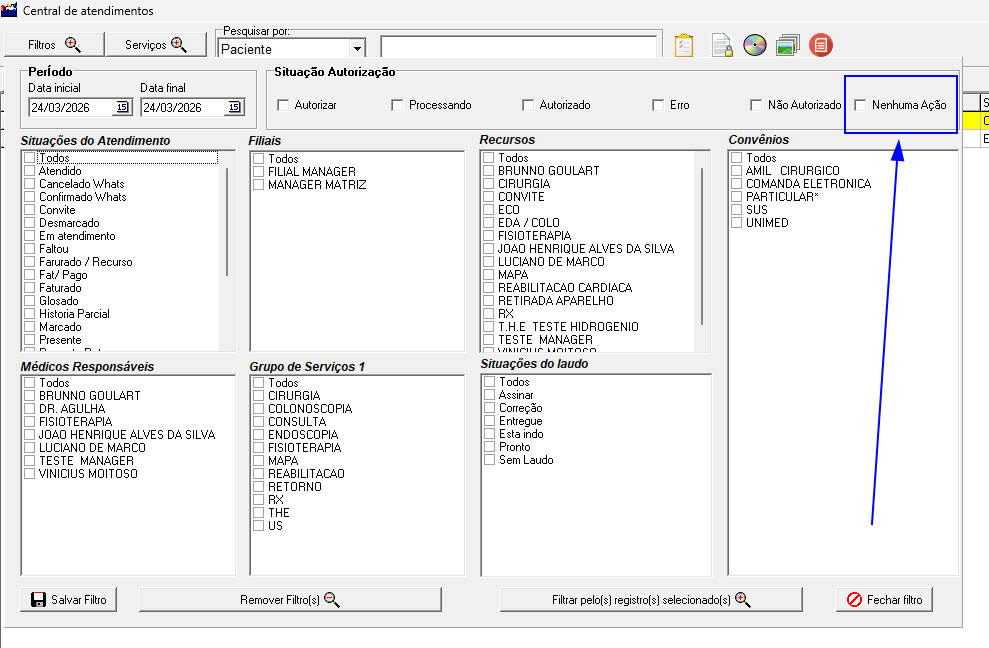989x648 pixels.
Task: Click the red round document icon
Action: pyautogui.click(x=821, y=45)
